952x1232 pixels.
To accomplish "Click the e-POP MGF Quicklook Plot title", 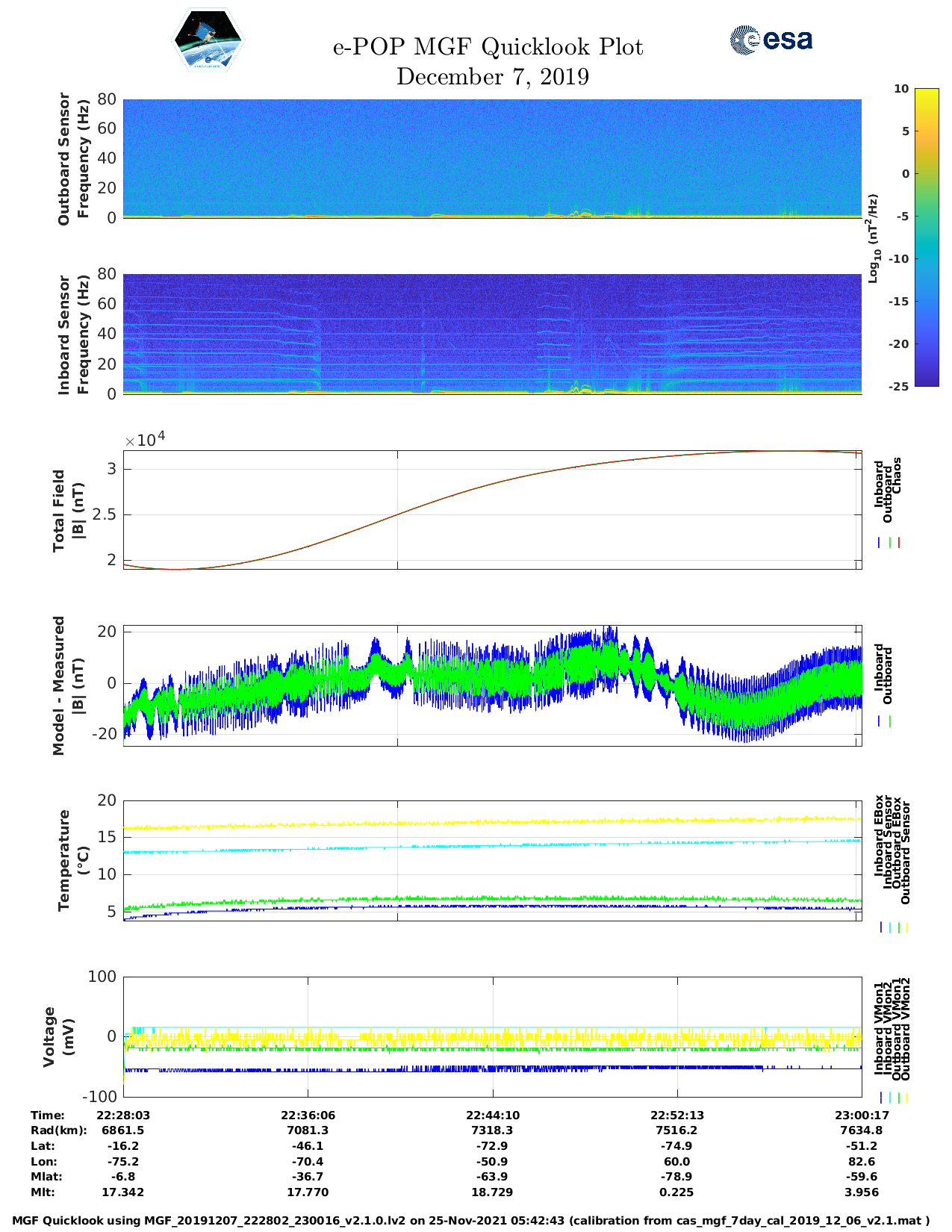I will click(x=488, y=47).
